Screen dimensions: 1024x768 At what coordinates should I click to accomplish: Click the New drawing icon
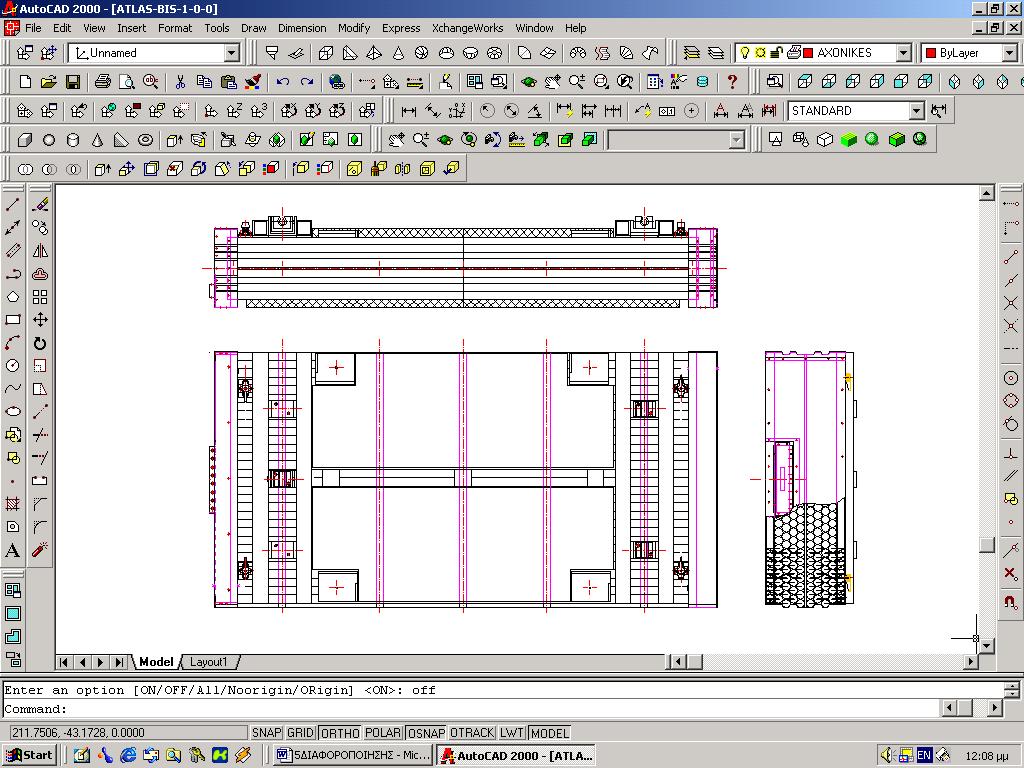[25, 82]
